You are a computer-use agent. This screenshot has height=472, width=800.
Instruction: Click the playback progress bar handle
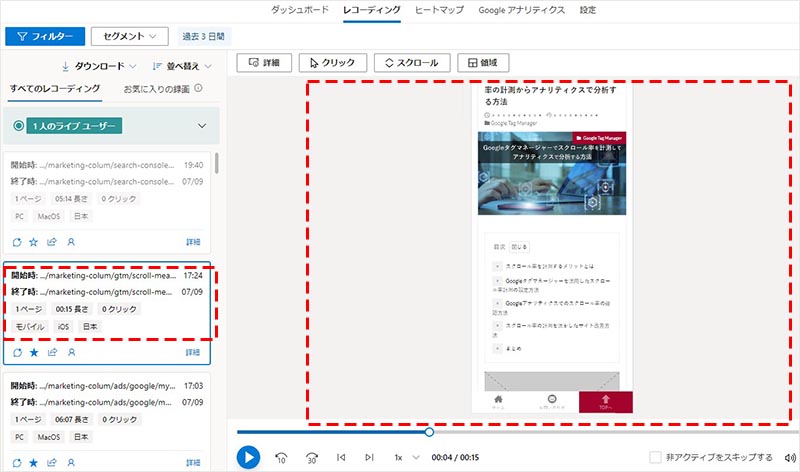coord(429,432)
